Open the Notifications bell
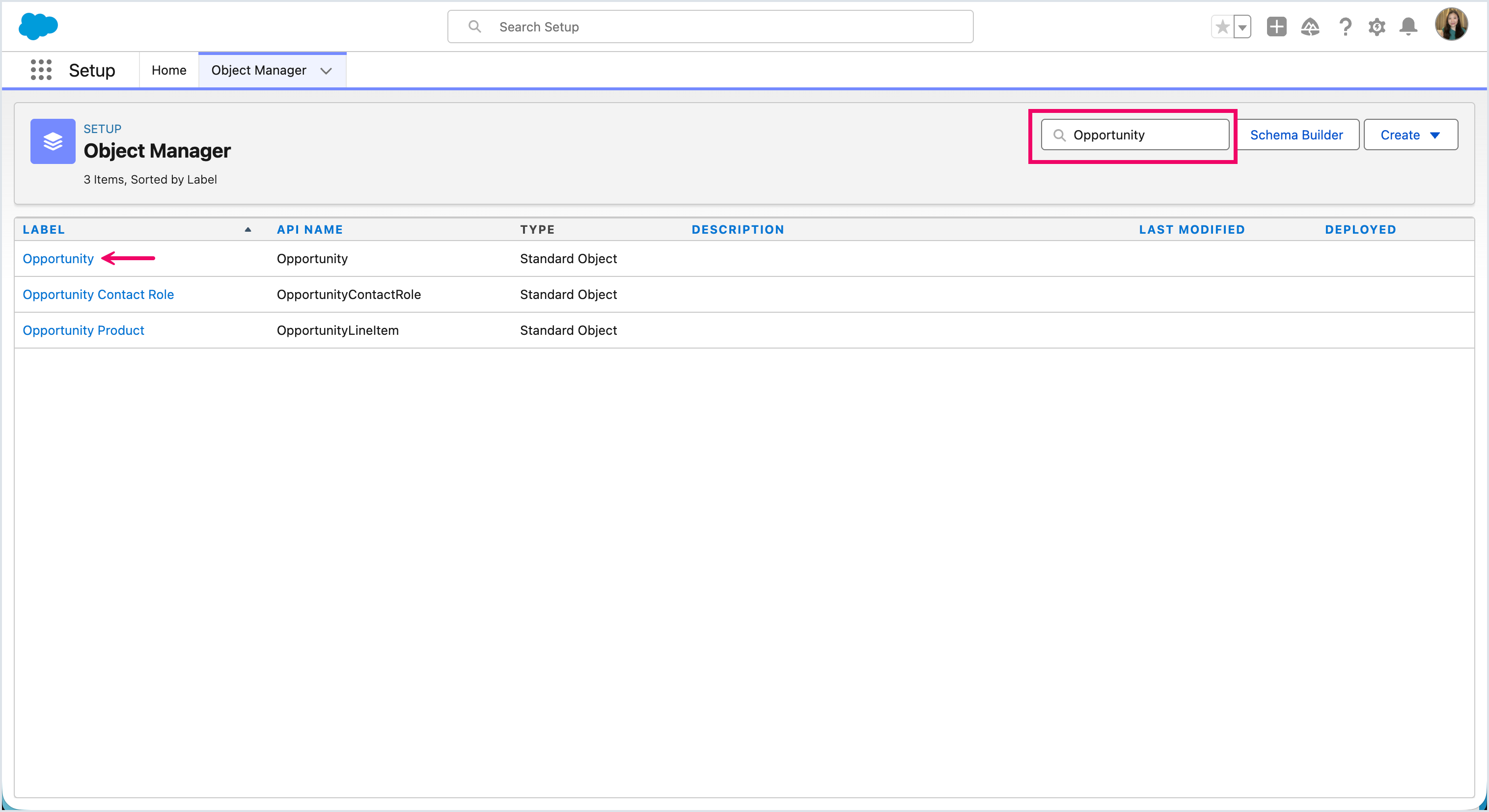1489x812 pixels. point(1408,27)
